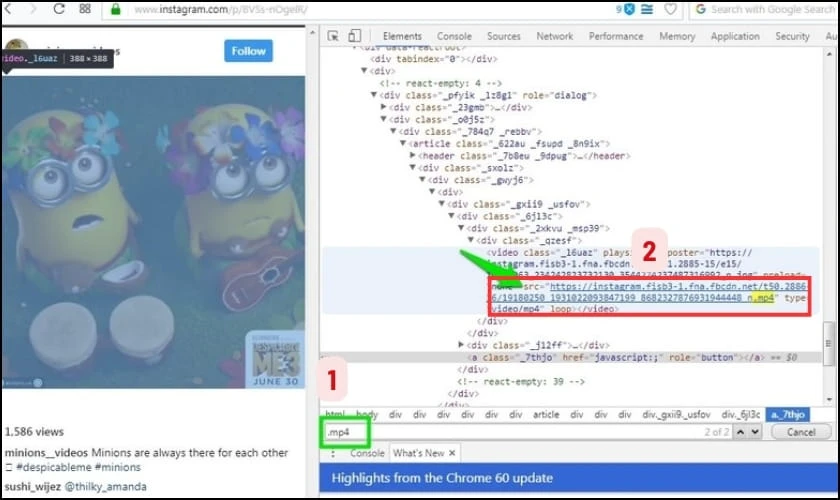Image resolution: width=840 pixels, height=500 pixels.
Task: Click the browser forward arrow
Action: point(33,9)
